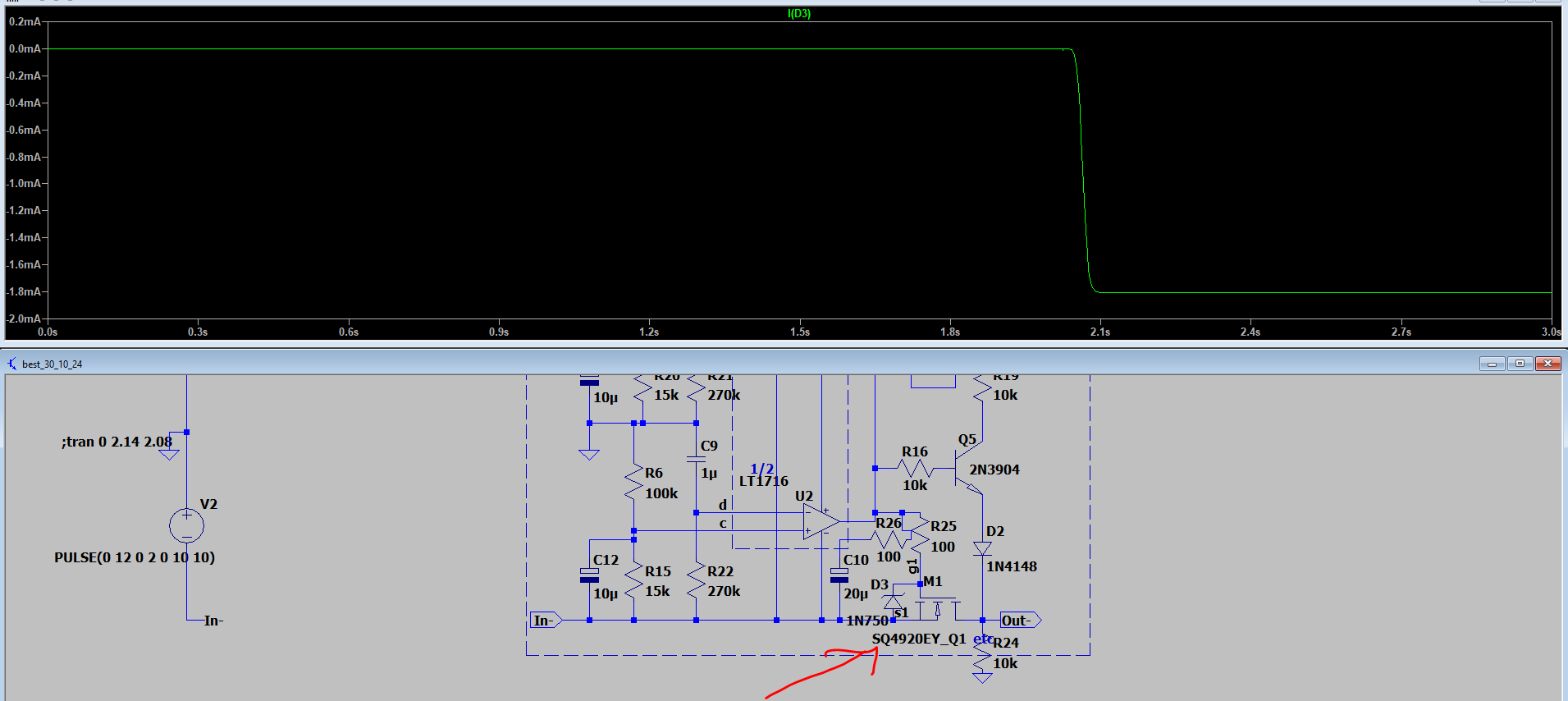
Task: Select resistor R25 symbol
Action: [x=920, y=534]
